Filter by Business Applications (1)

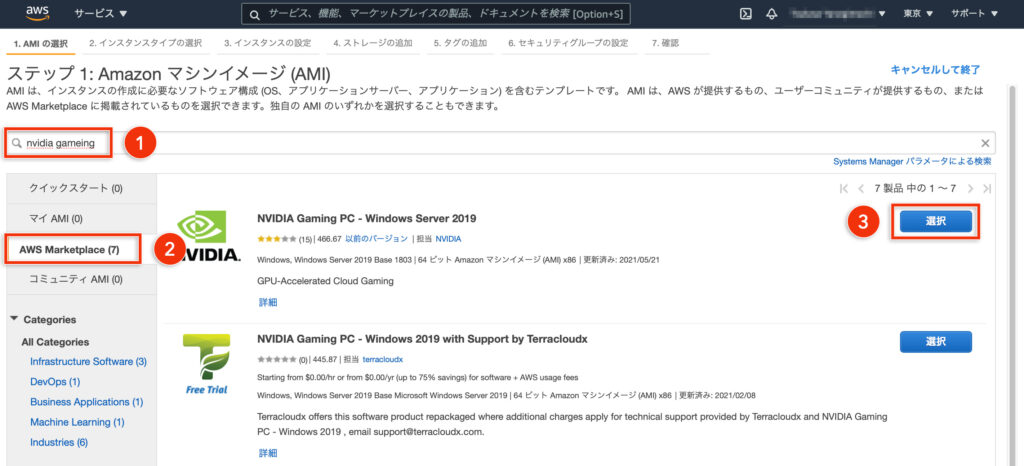point(86,401)
